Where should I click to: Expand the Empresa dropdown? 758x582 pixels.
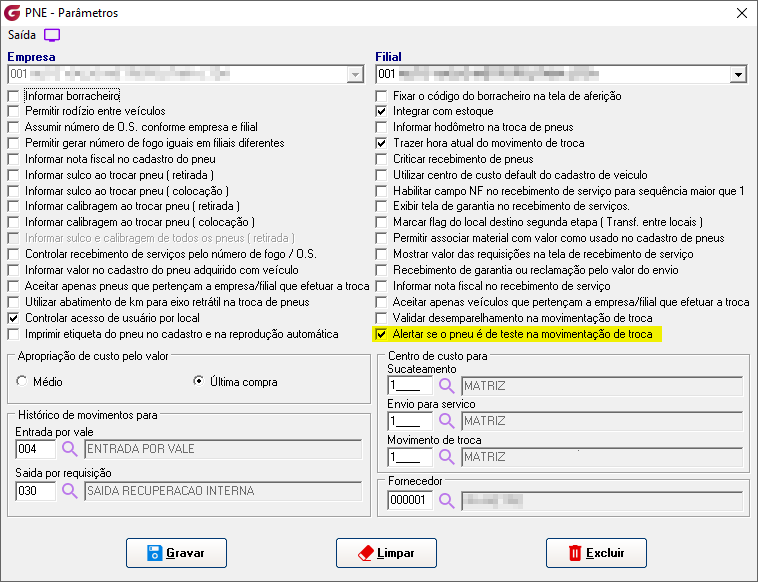[355, 74]
